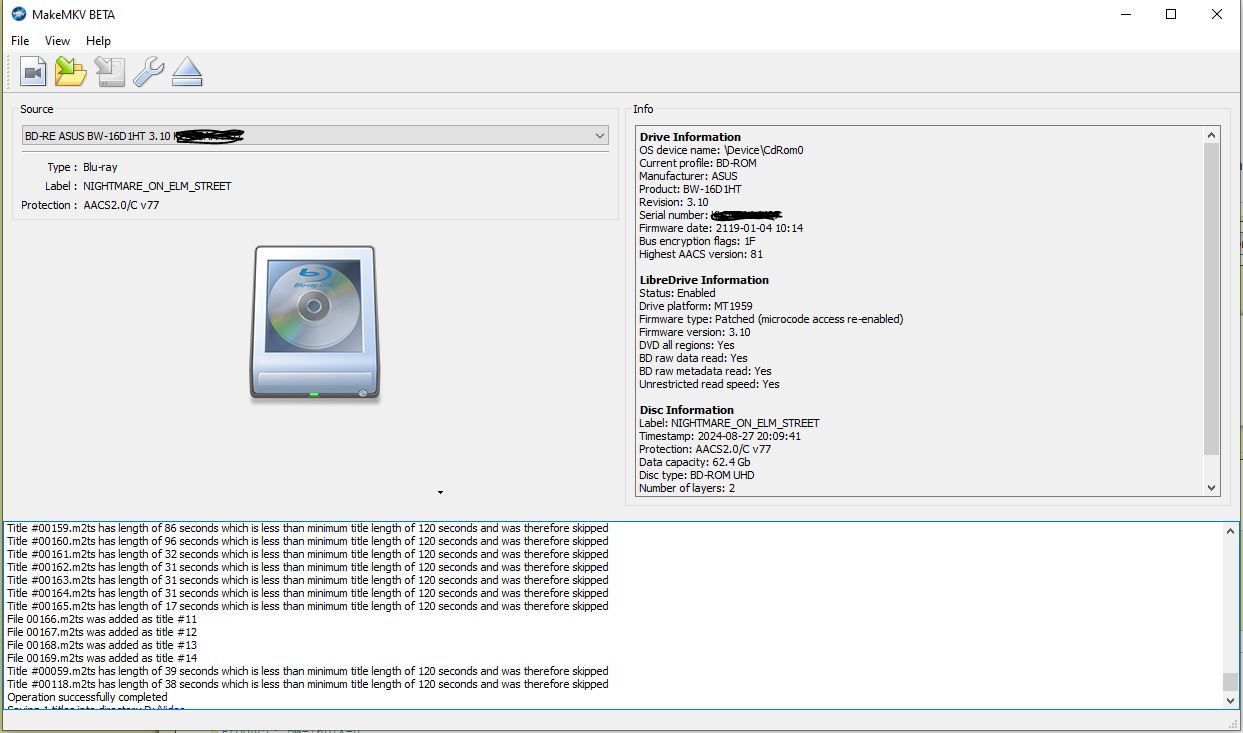This screenshot has width=1243, height=733.
Task: Click the 'LibreDrive Information' heading
Action: [704, 280]
